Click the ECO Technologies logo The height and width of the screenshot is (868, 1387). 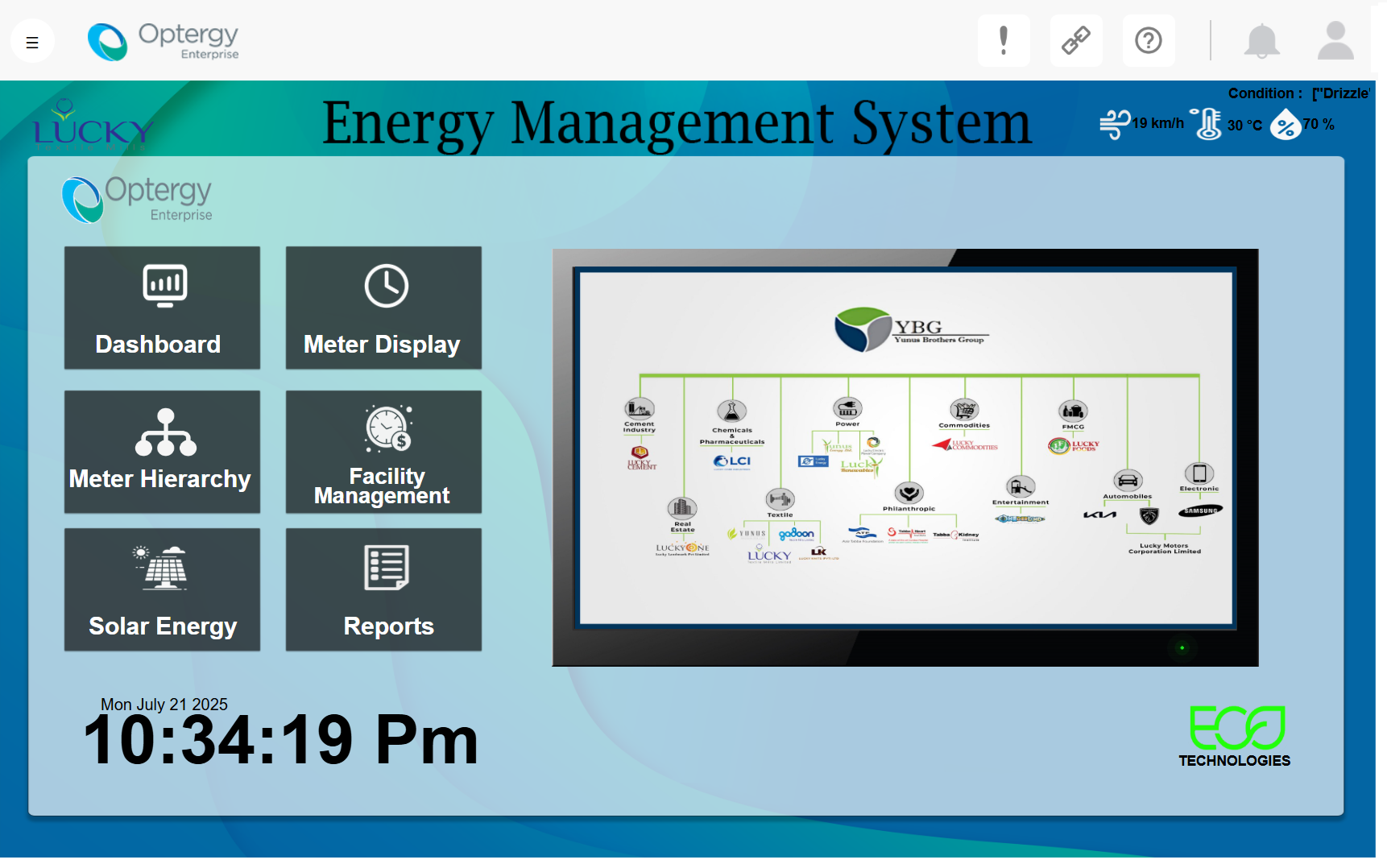(x=1236, y=736)
